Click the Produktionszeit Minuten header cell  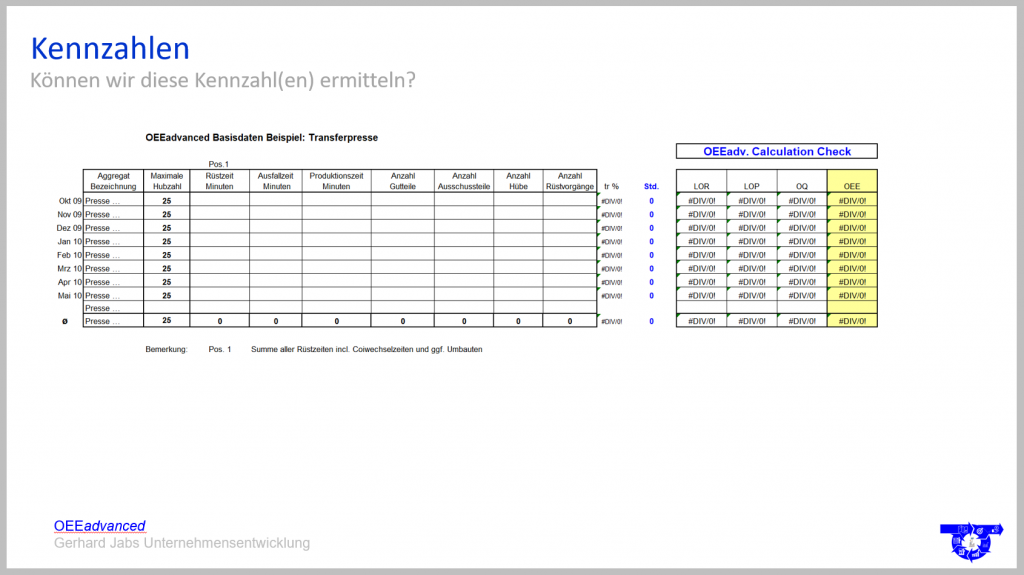pyautogui.click(x=336, y=181)
